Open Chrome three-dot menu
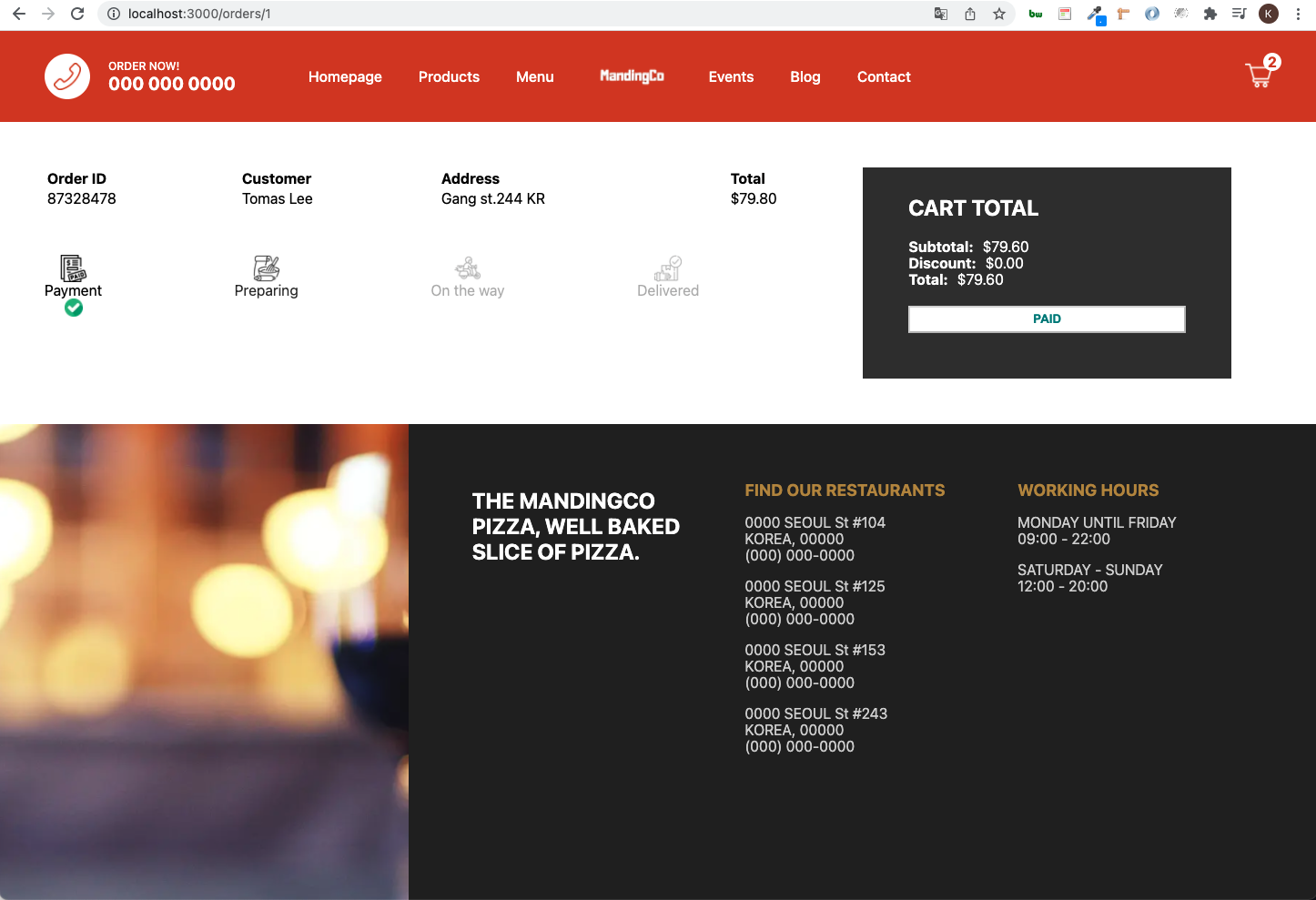 click(x=1298, y=14)
